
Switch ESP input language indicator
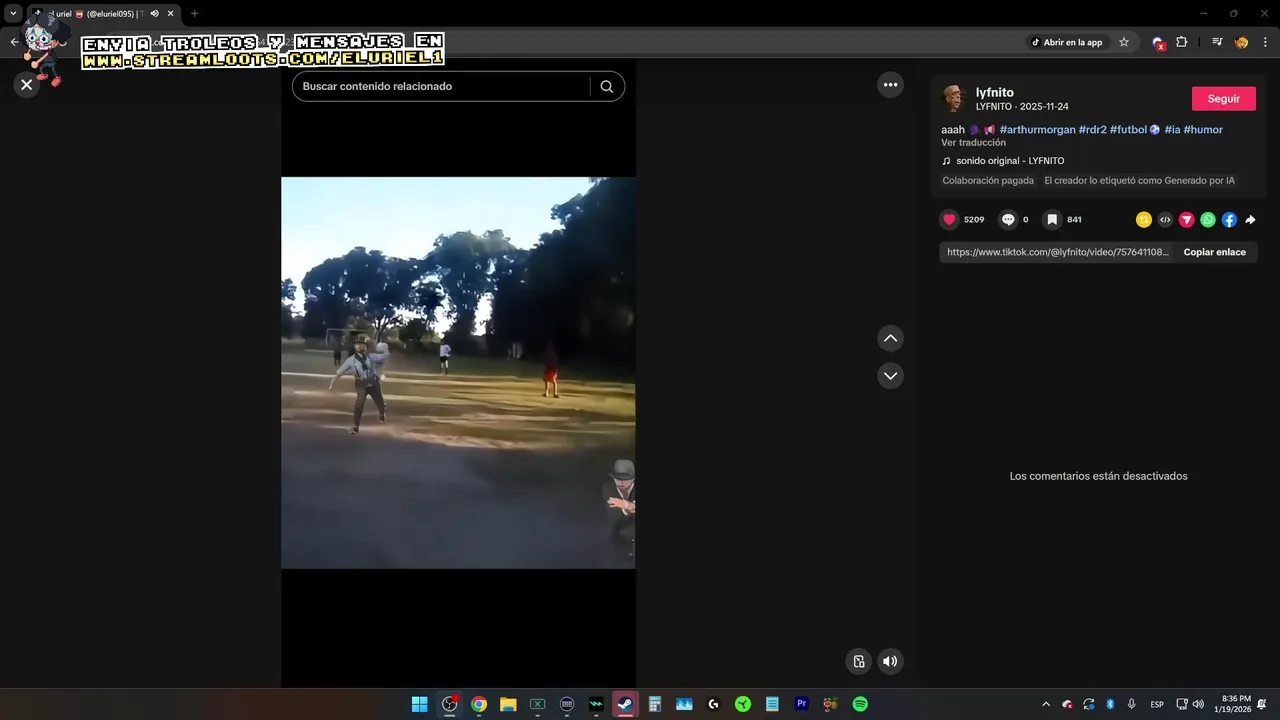pos(1157,704)
